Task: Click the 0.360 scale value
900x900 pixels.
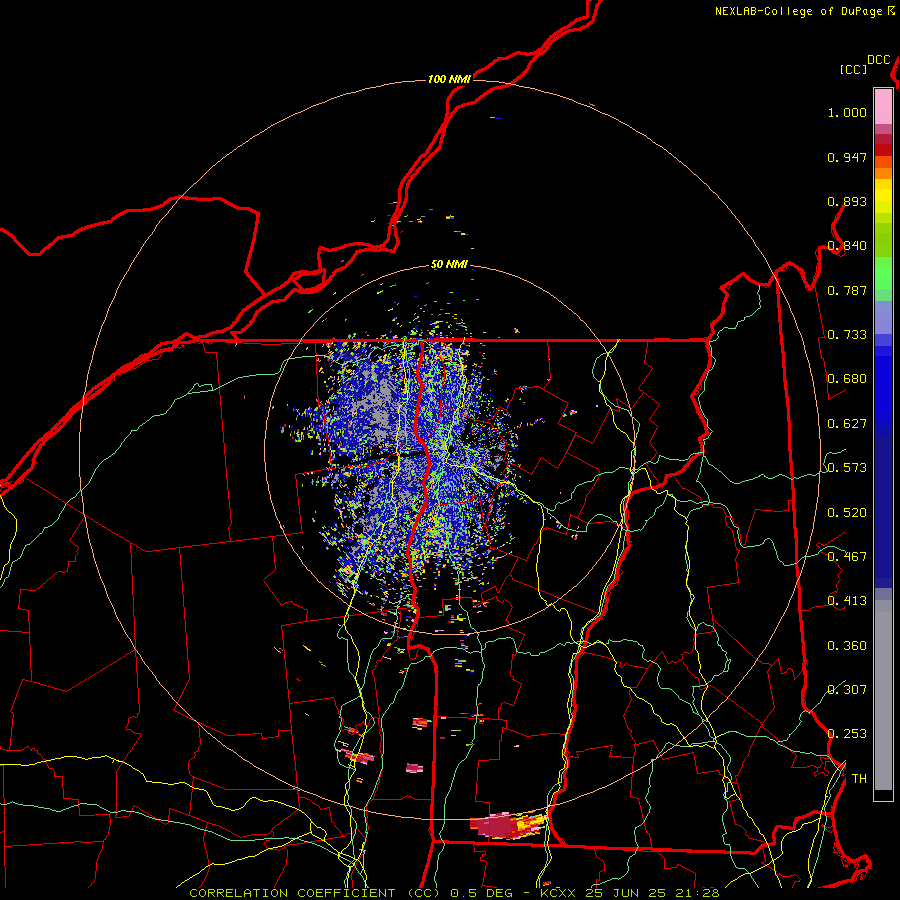Action: coord(847,646)
